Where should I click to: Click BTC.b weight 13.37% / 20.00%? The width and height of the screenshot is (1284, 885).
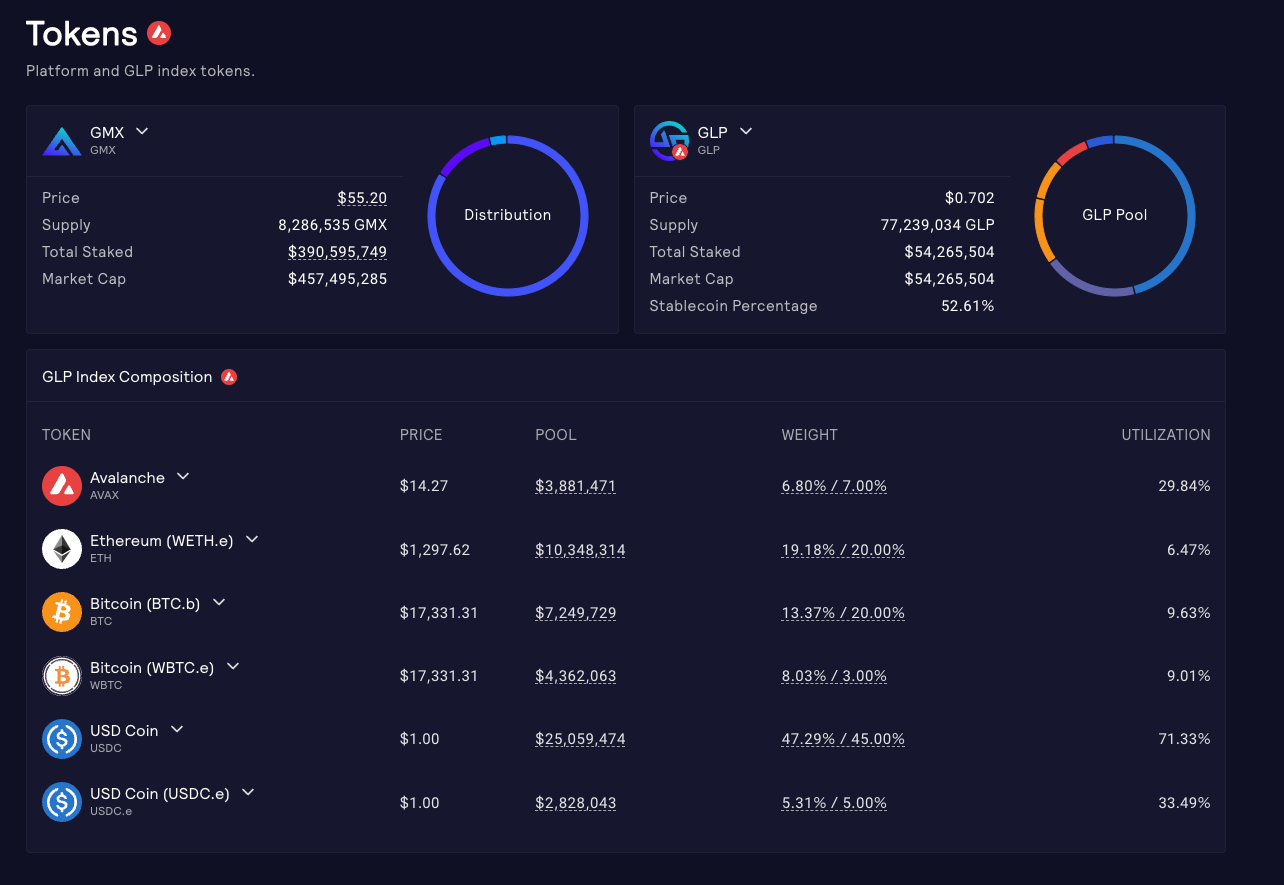point(843,613)
